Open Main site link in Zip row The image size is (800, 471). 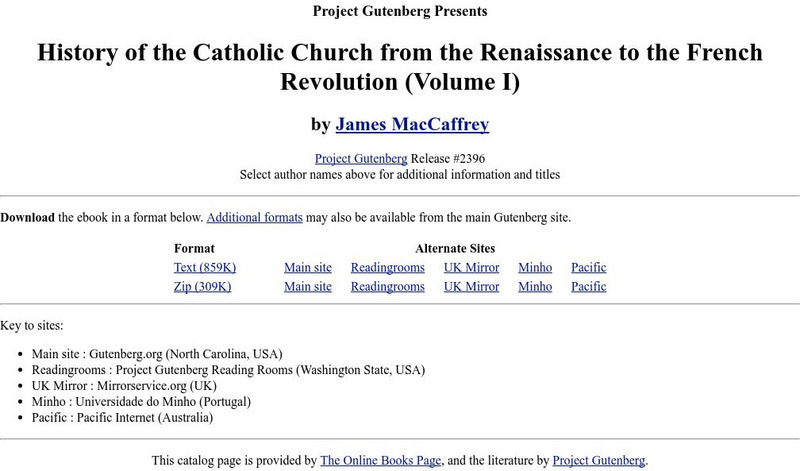pyautogui.click(x=308, y=286)
